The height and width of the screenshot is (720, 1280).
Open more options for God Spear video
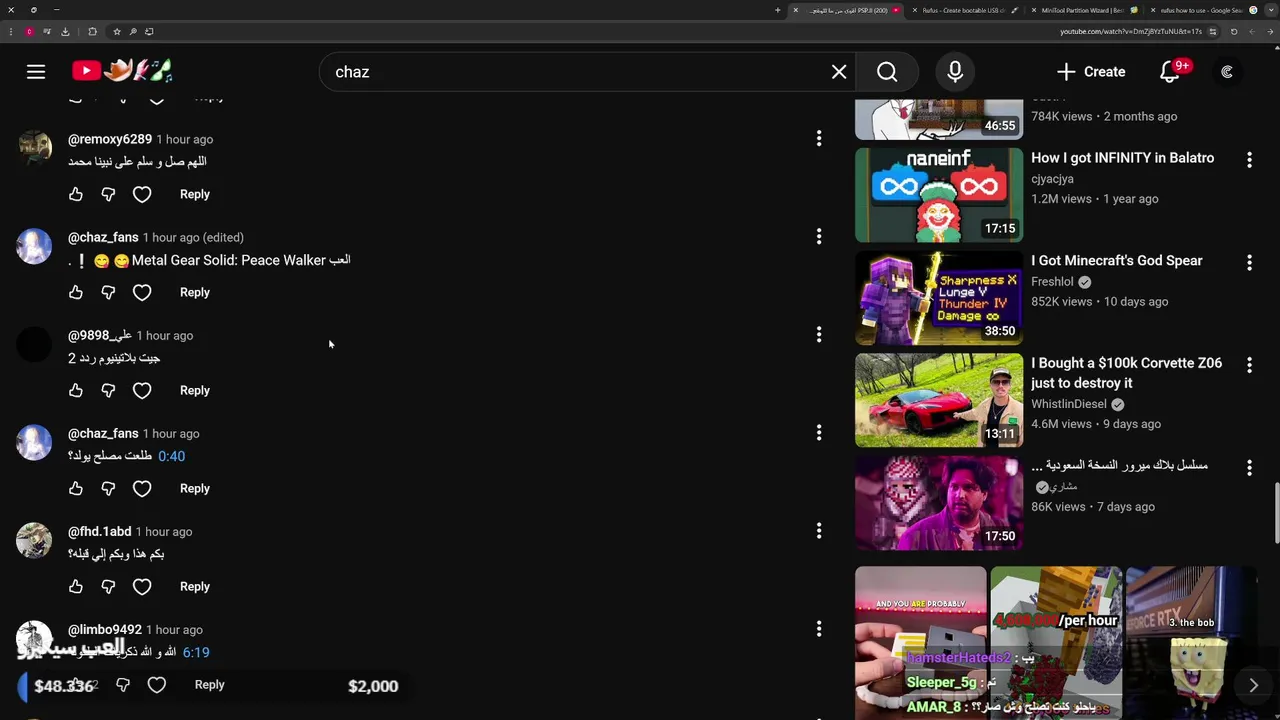pos(1249,262)
